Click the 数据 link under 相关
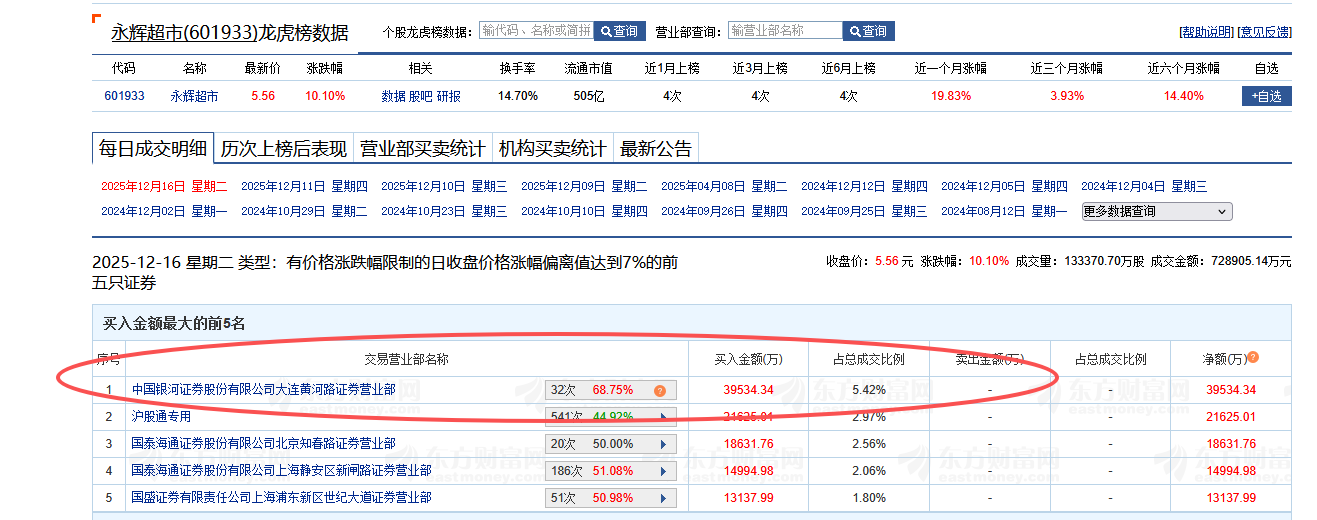 [393, 96]
